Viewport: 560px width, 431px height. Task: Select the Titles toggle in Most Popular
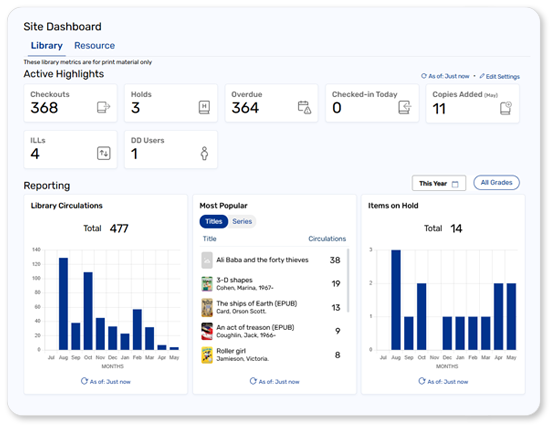[214, 221]
